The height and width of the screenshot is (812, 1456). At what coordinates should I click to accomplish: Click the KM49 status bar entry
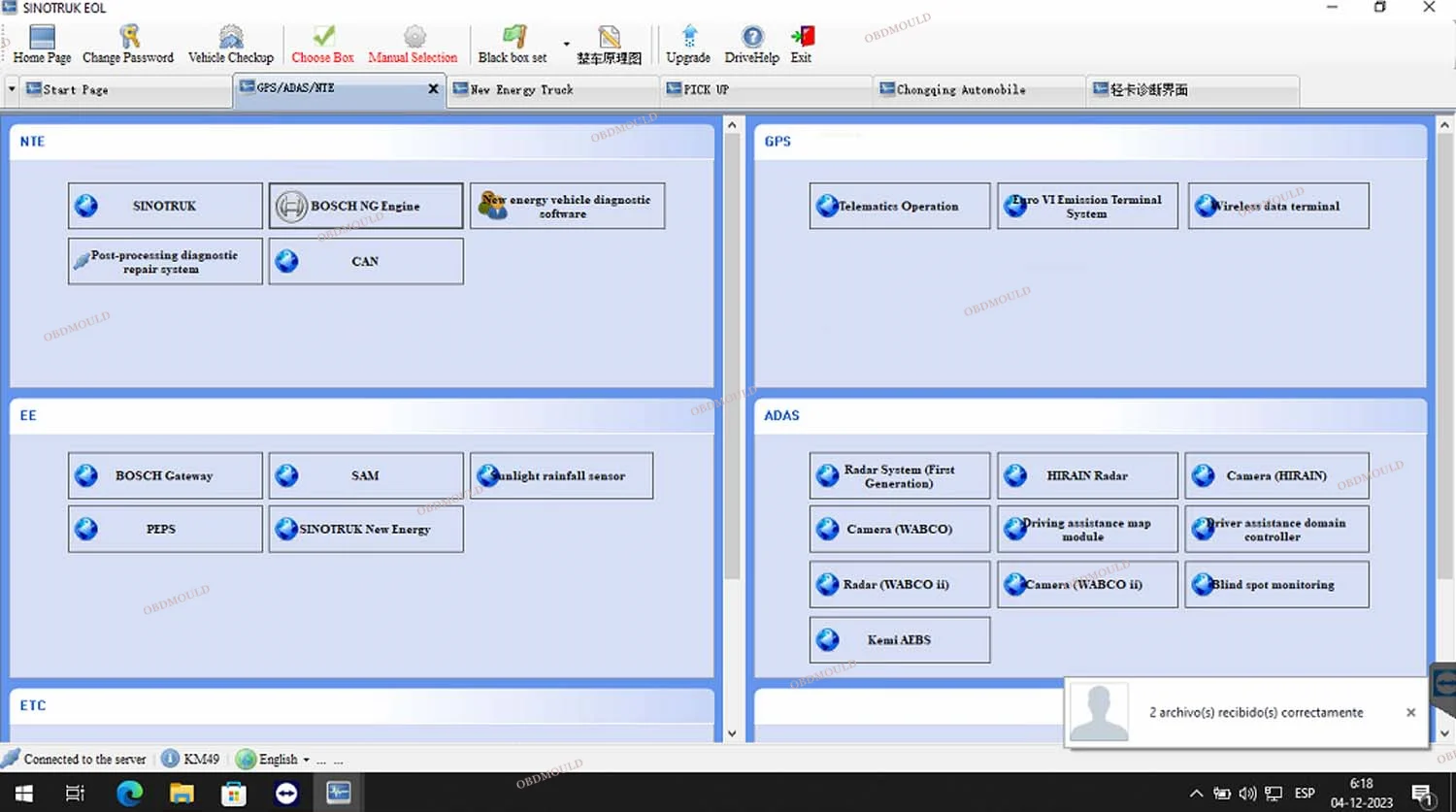tap(191, 759)
